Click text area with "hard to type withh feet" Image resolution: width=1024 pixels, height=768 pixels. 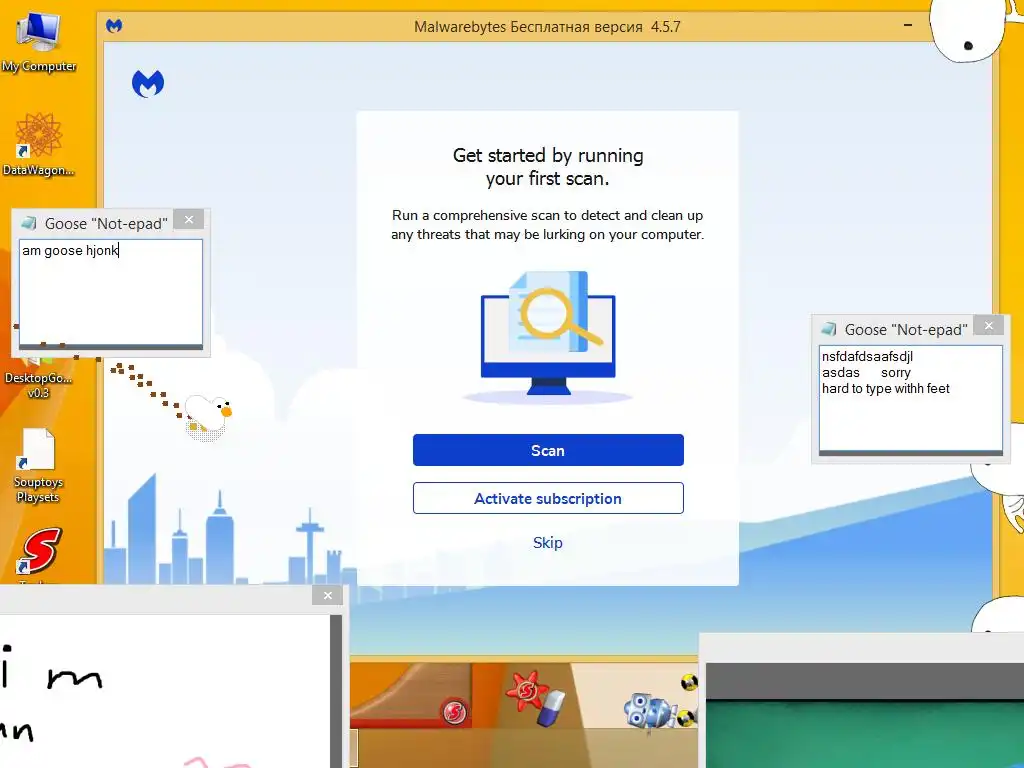coord(910,398)
